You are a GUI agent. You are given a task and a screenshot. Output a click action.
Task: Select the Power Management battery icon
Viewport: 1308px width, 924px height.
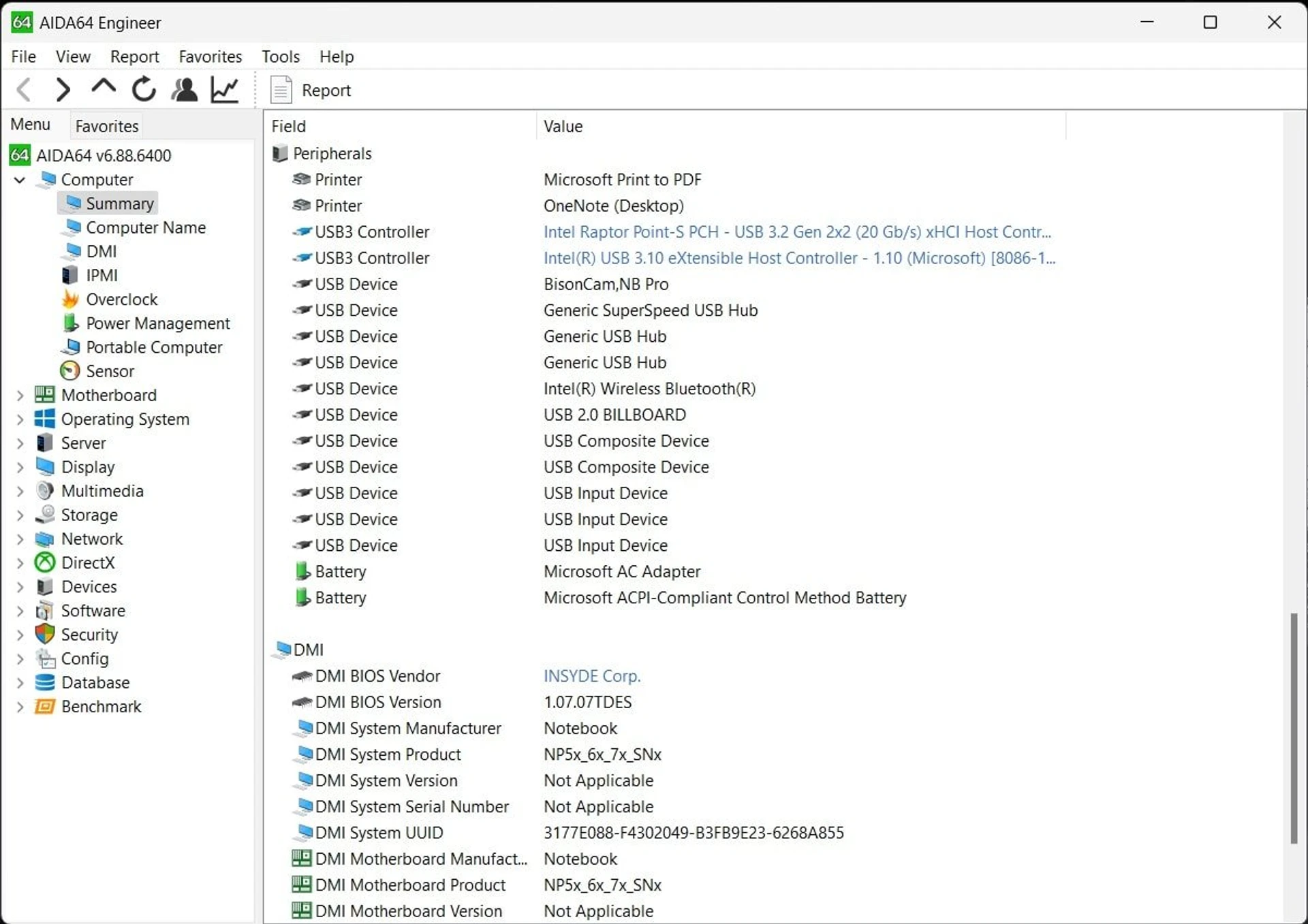(x=70, y=323)
